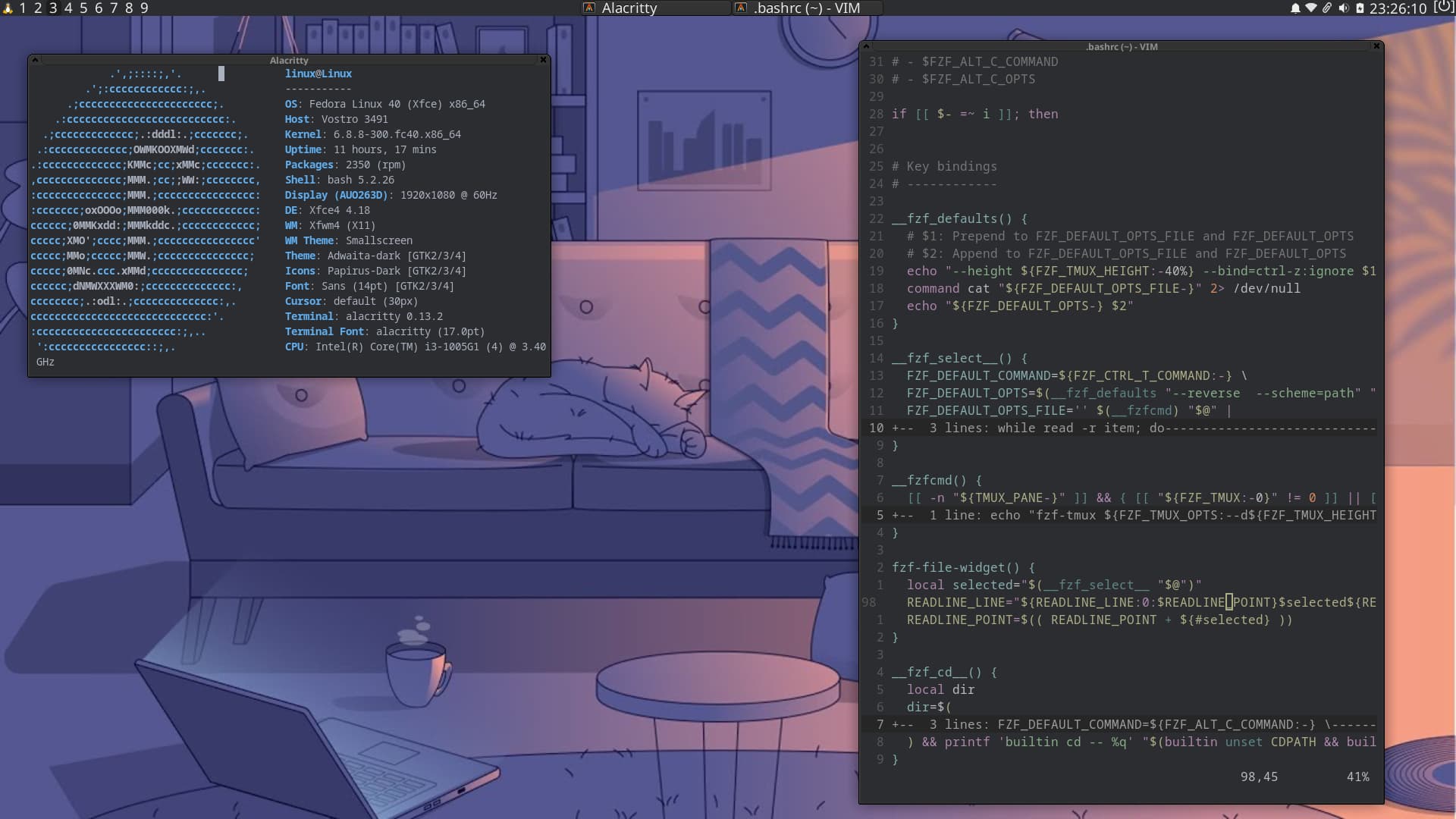The width and height of the screenshot is (1456, 819).
Task: Click the 'Packages: 2350 (rpm)' line
Action: (346, 165)
